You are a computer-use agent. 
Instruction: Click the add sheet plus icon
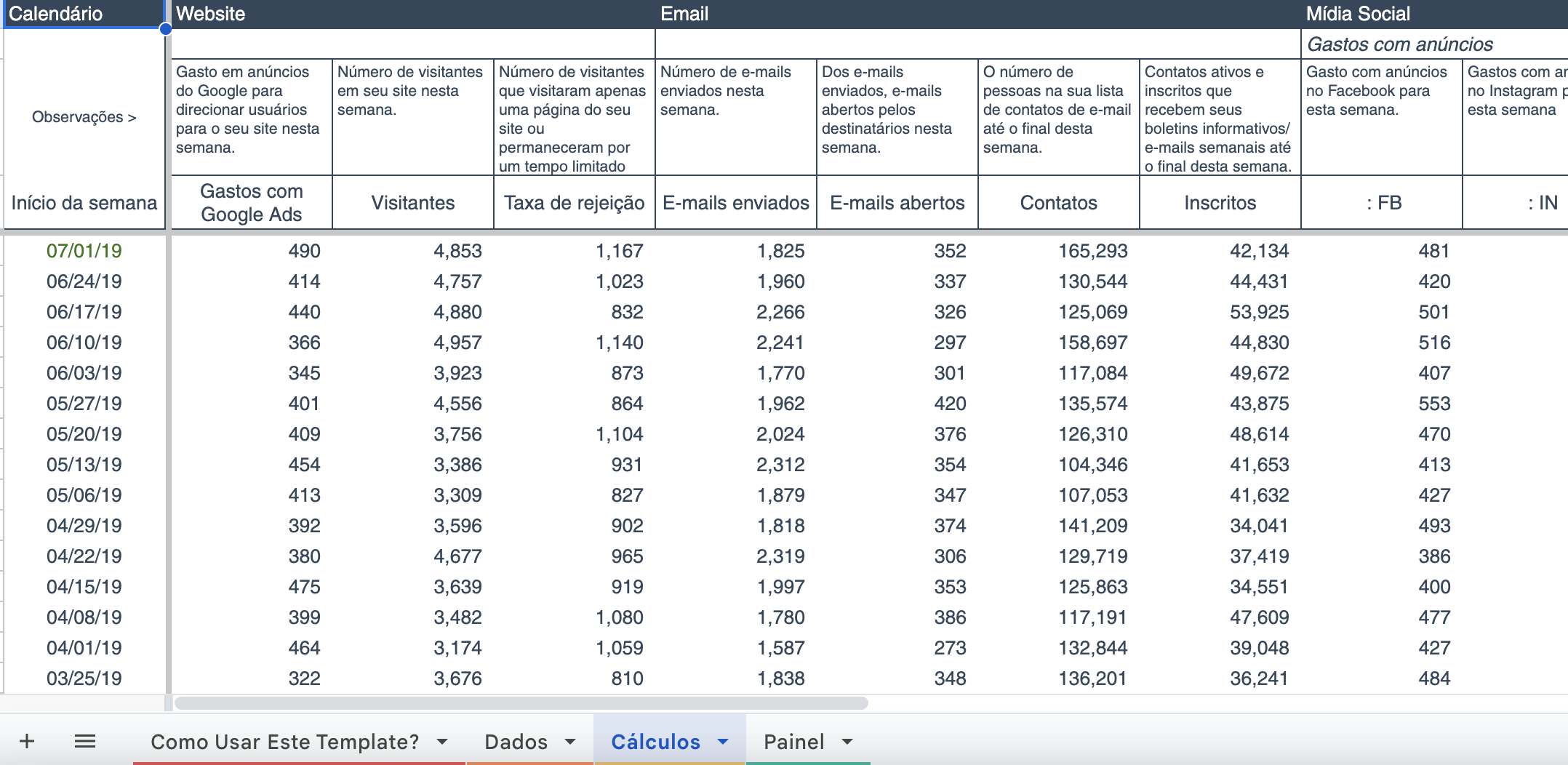[27, 741]
